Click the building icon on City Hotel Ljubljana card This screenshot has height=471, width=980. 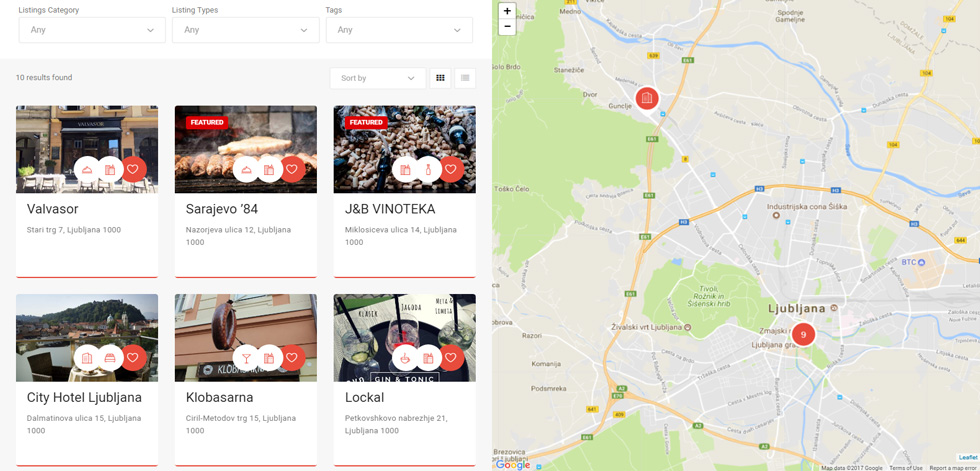click(86, 358)
